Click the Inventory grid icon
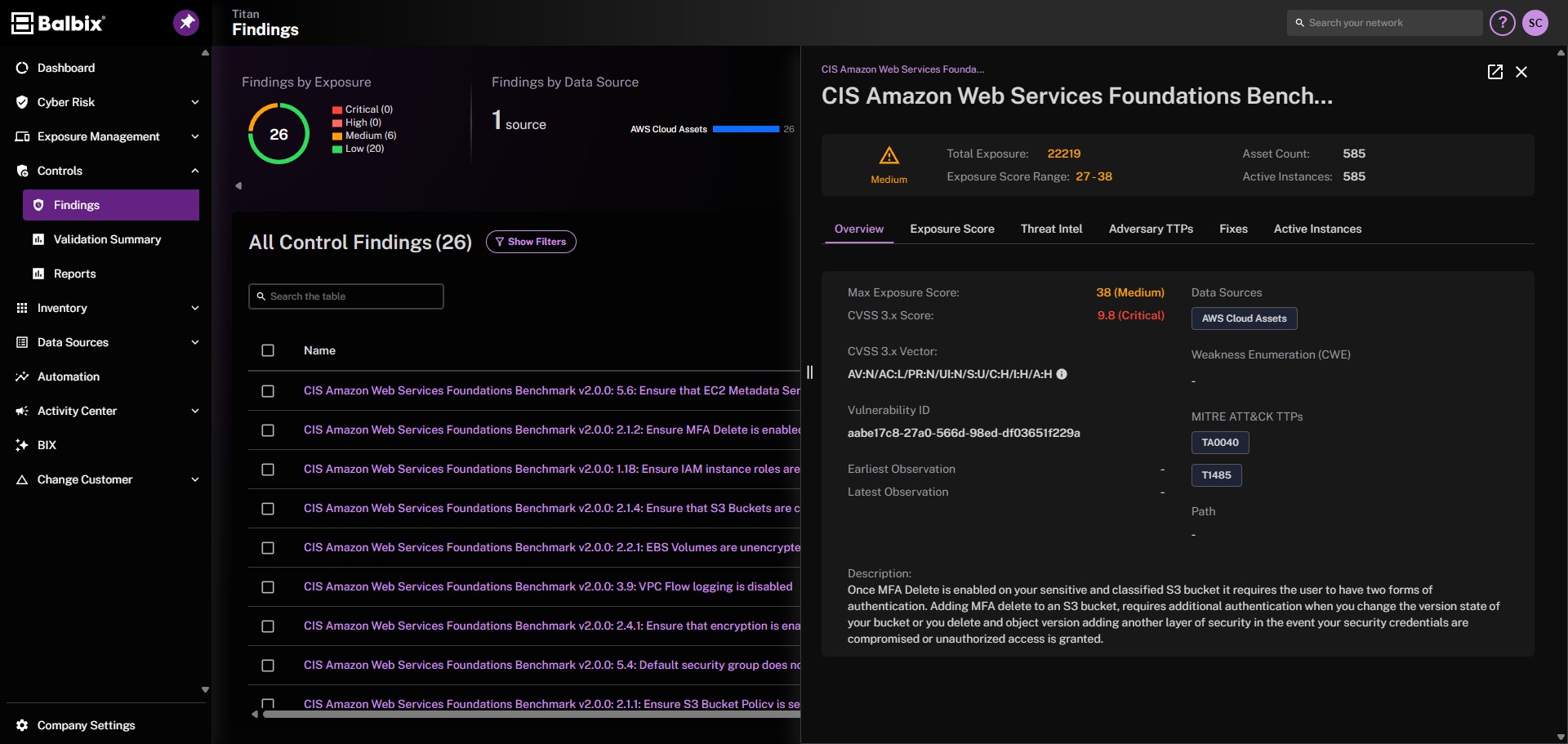Viewport: 1568px width, 744px height. [x=22, y=308]
